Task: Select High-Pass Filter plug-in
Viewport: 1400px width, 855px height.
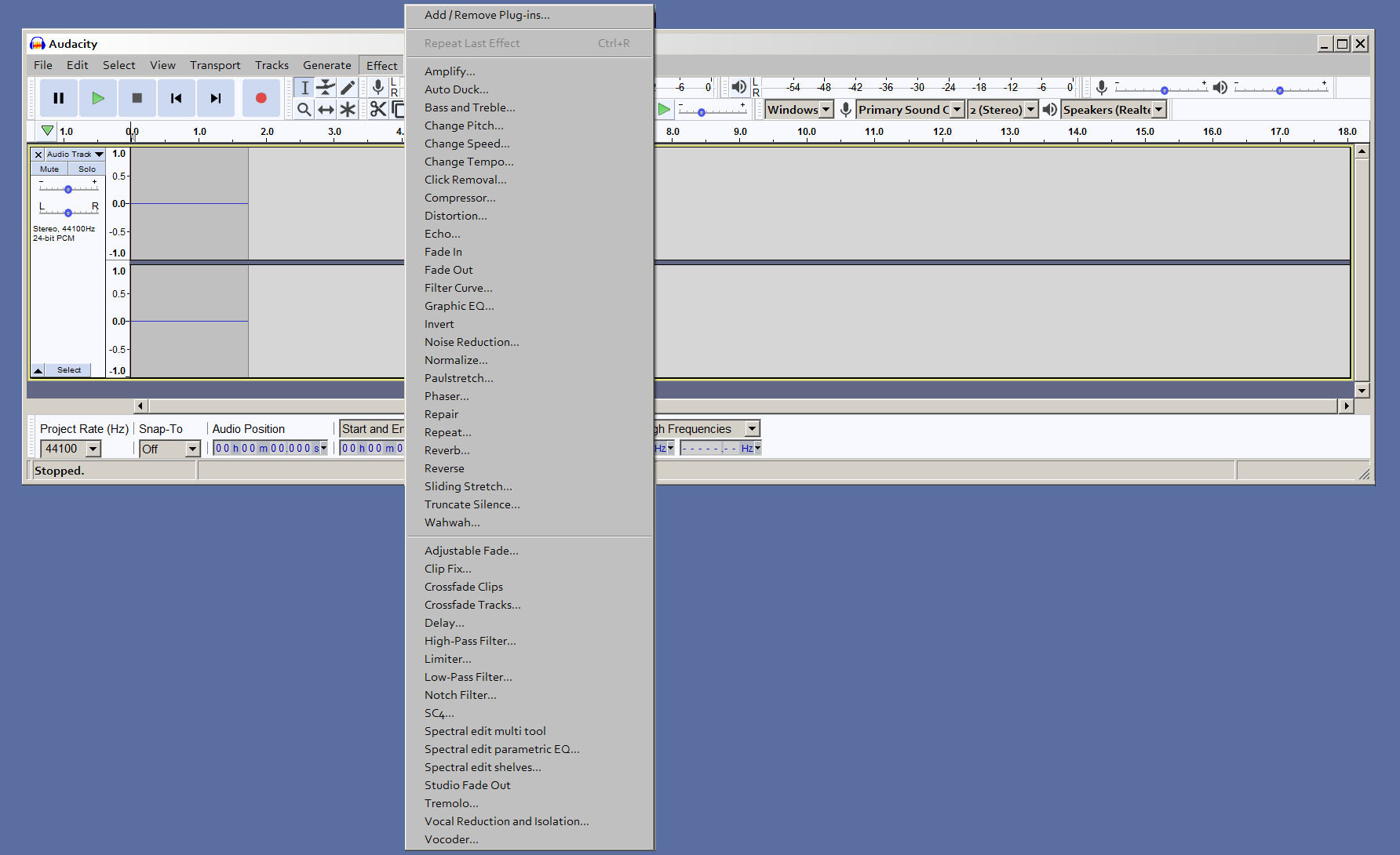Action: click(x=529, y=641)
